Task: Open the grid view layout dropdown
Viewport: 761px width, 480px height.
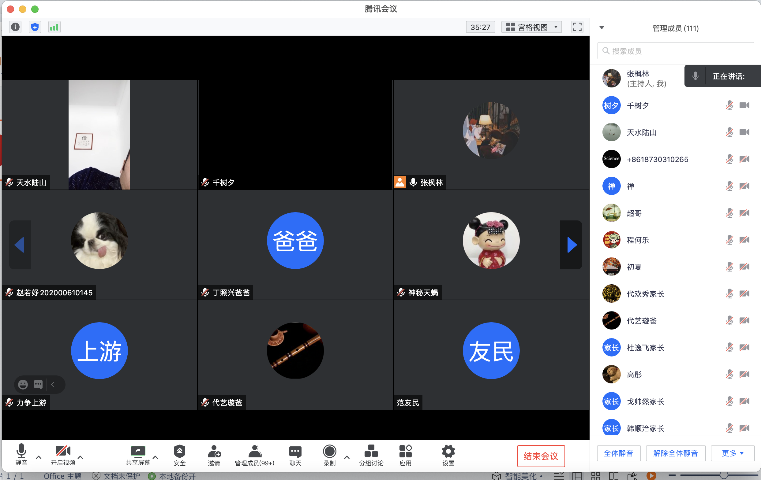Action: click(531, 27)
